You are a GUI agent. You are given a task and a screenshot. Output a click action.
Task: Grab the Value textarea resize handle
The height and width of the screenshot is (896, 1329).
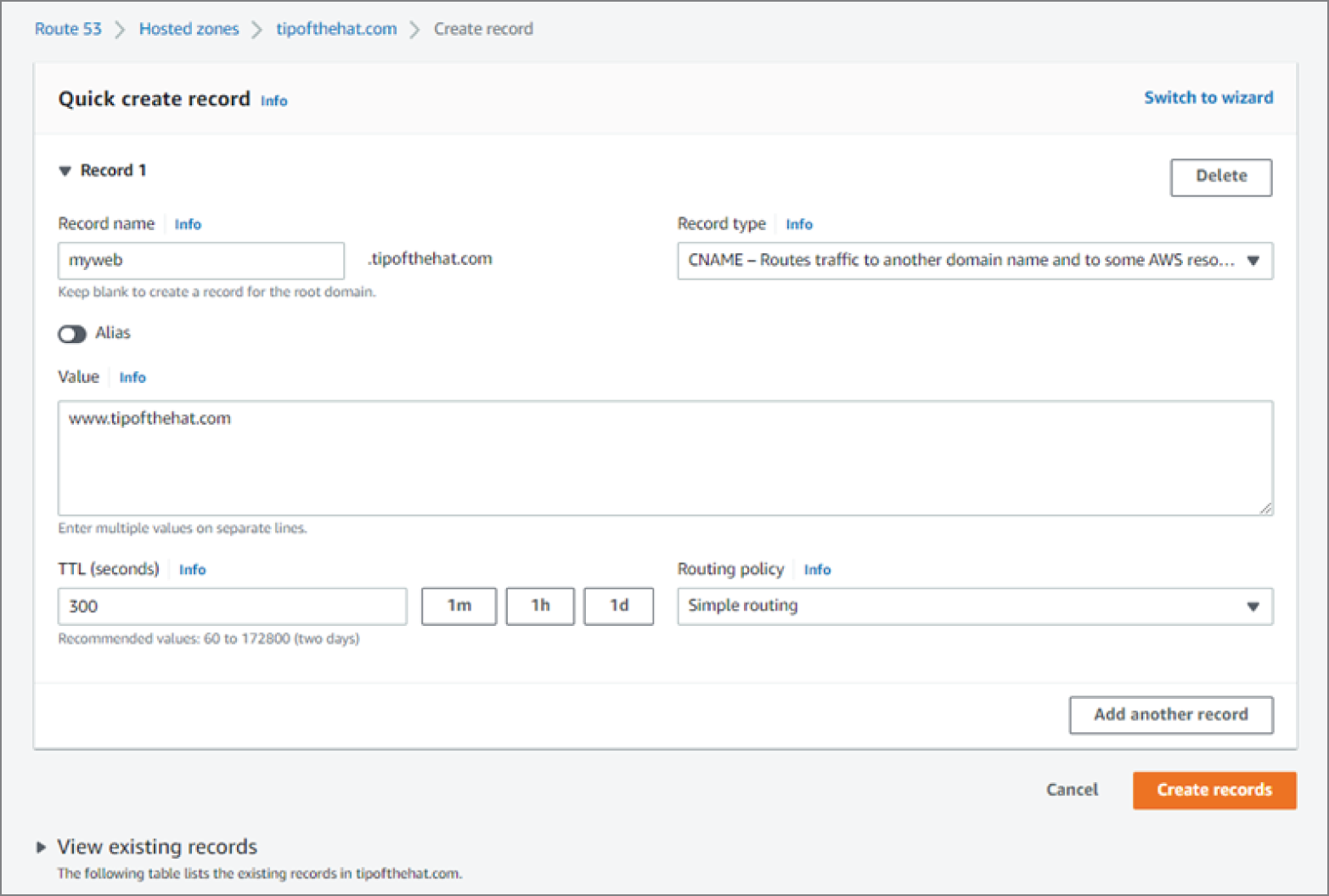[1265, 508]
